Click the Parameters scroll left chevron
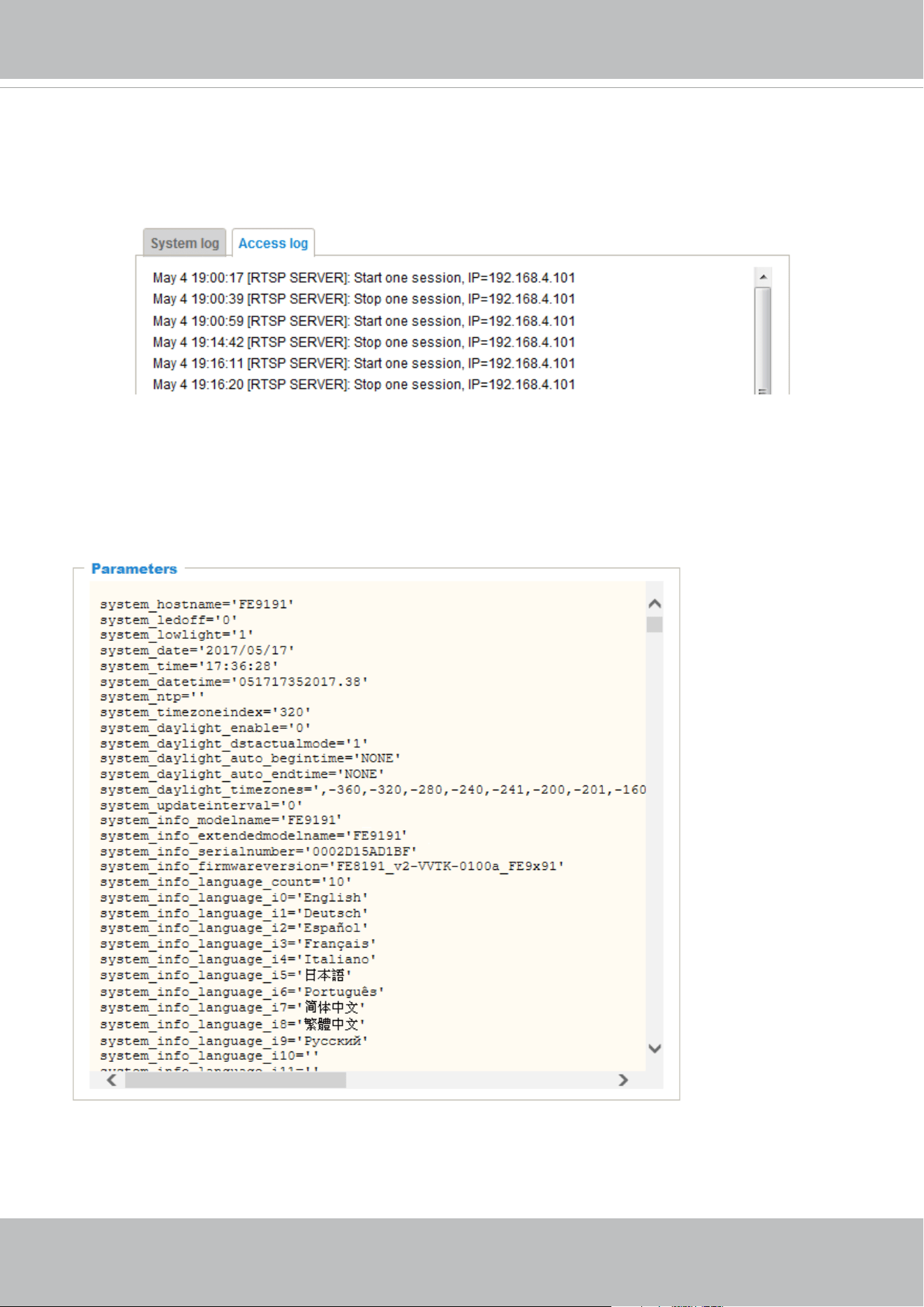The height and width of the screenshot is (1307, 924). (x=112, y=1080)
